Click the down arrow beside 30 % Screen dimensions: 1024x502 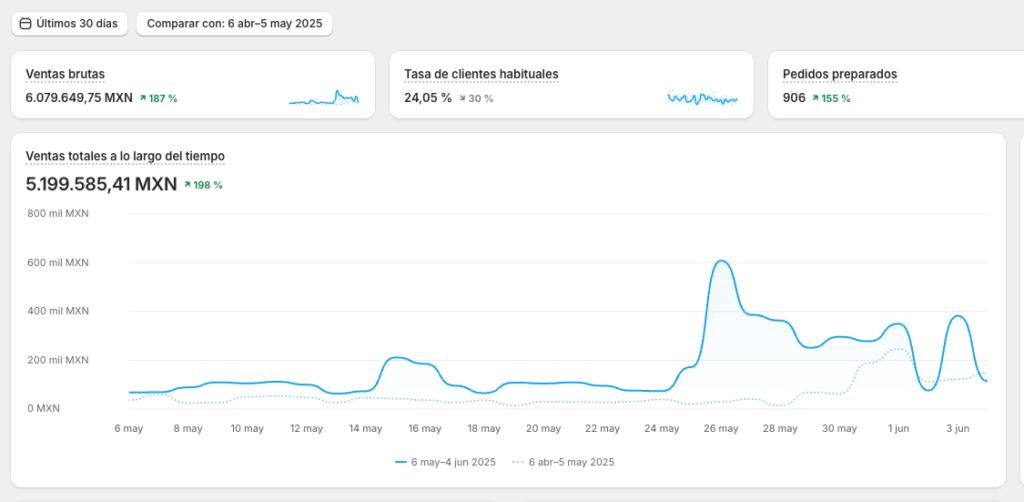point(462,98)
